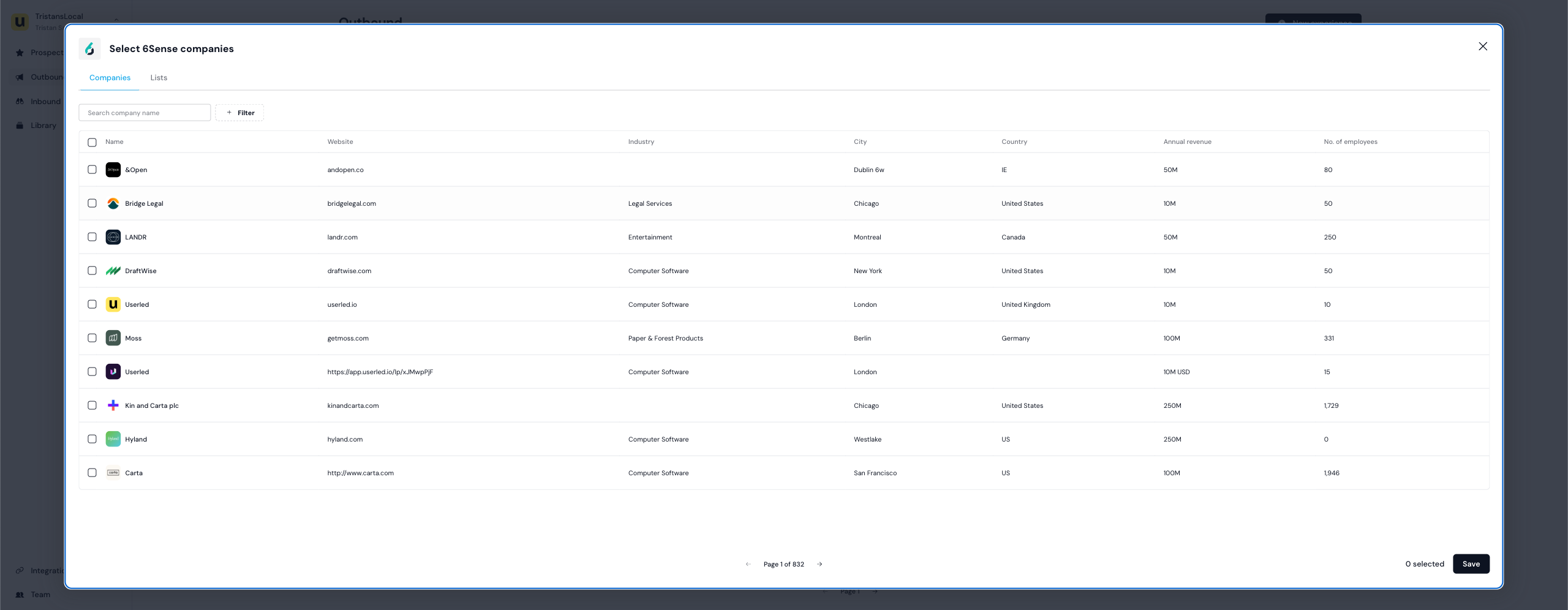The height and width of the screenshot is (610, 1568).
Task: Click the getmoss.com website cell
Action: (x=348, y=339)
